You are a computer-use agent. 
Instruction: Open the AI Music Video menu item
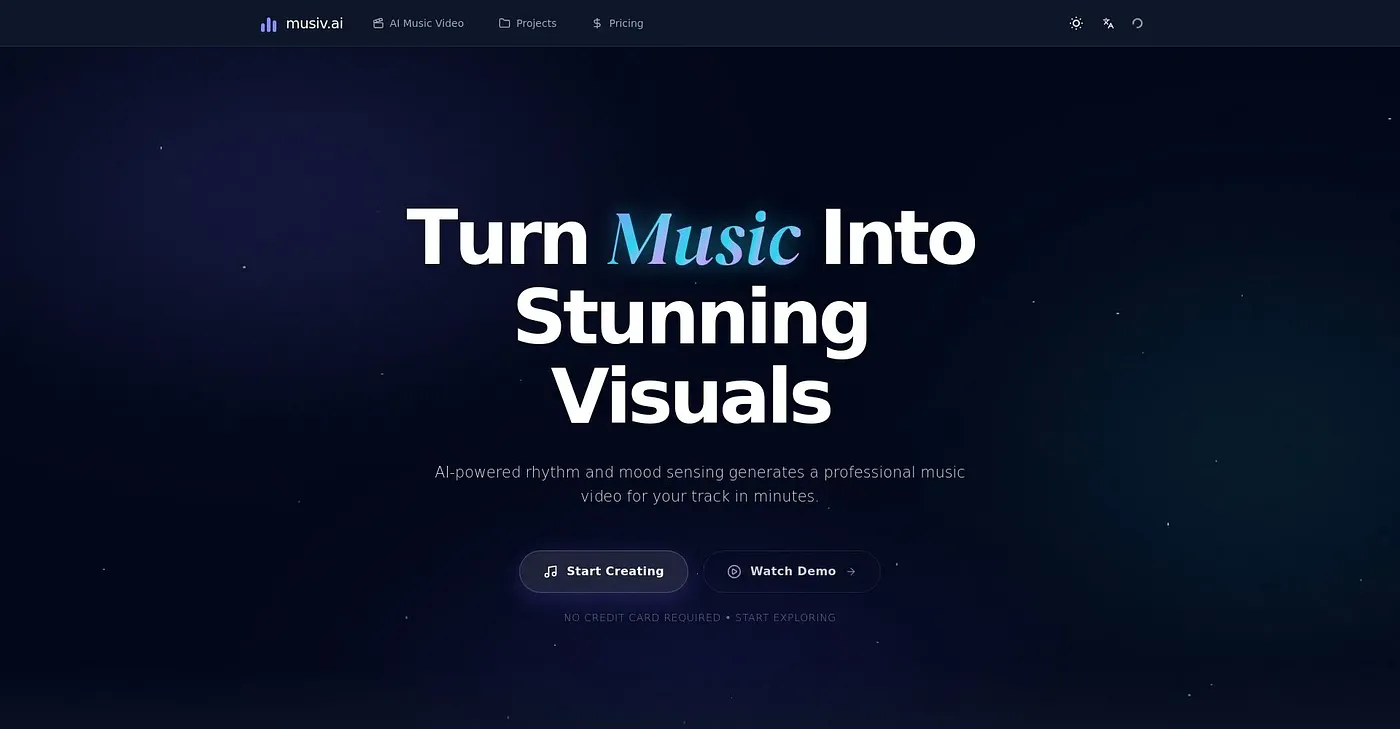(x=418, y=23)
